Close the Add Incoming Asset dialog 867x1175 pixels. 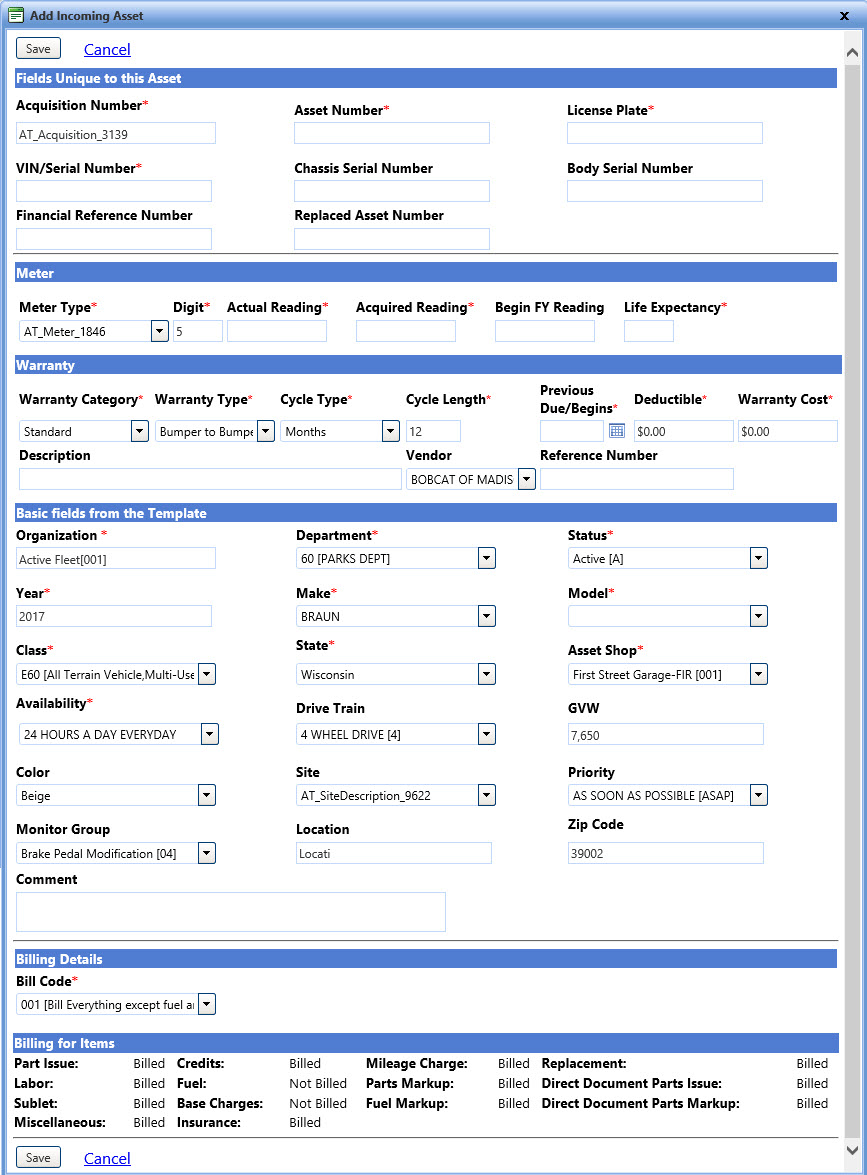[x=844, y=16]
